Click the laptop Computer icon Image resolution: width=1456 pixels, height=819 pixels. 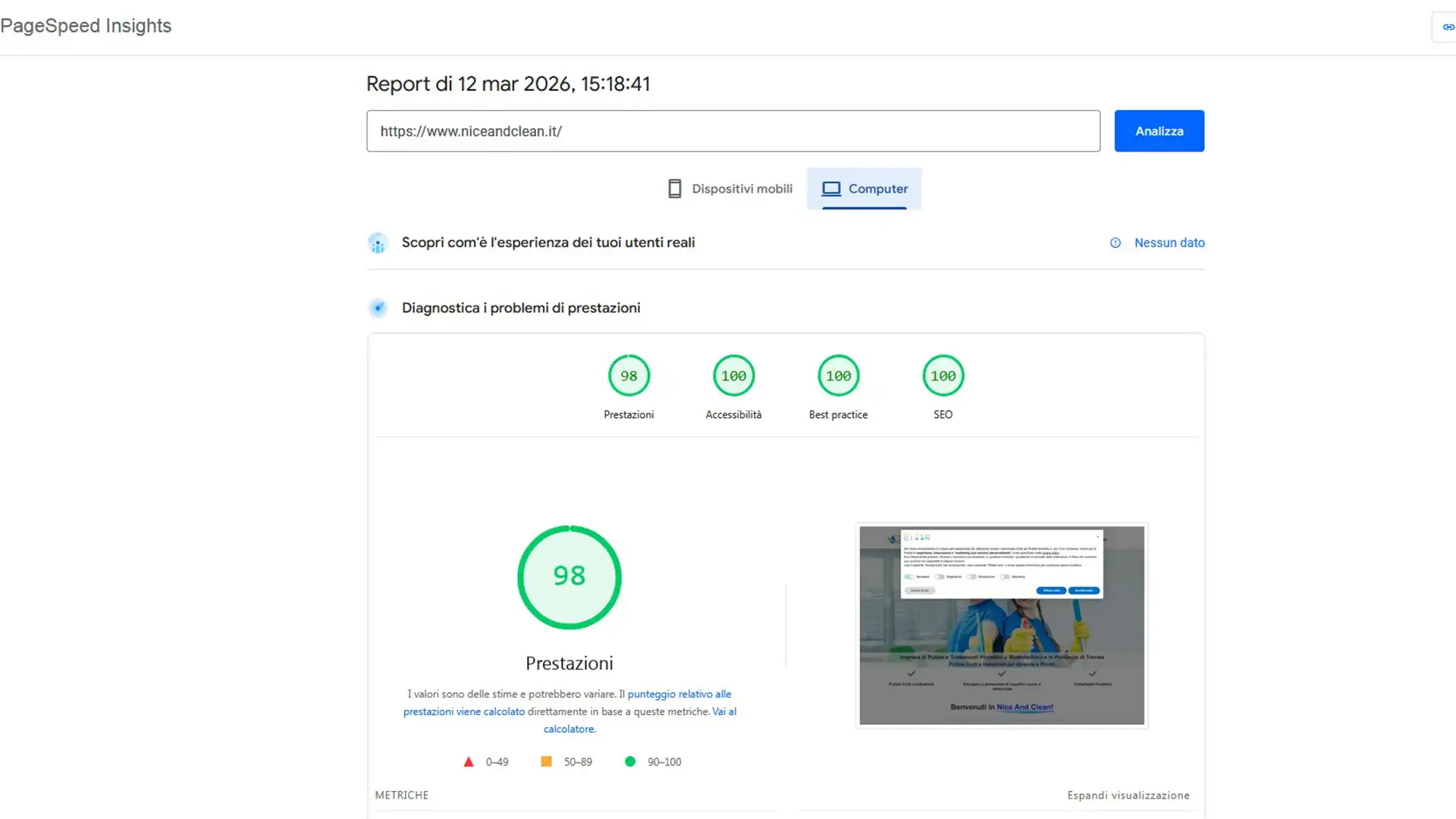(x=831, y=189)
